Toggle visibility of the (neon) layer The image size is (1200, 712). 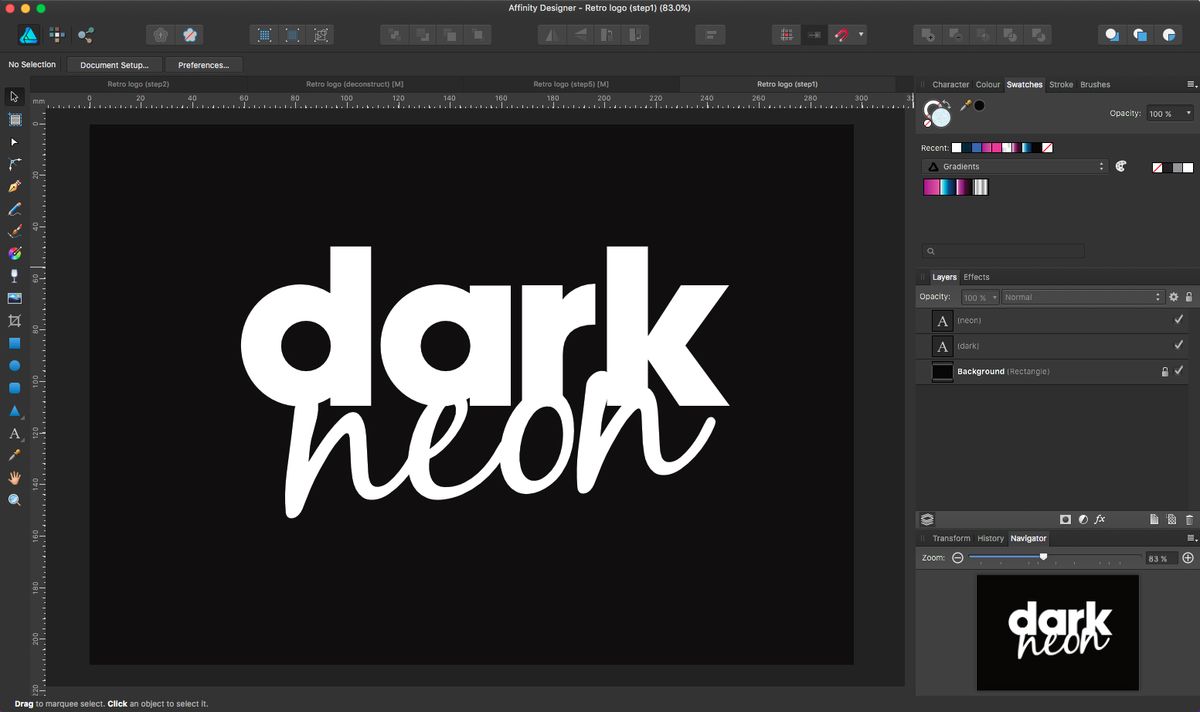1179,321
